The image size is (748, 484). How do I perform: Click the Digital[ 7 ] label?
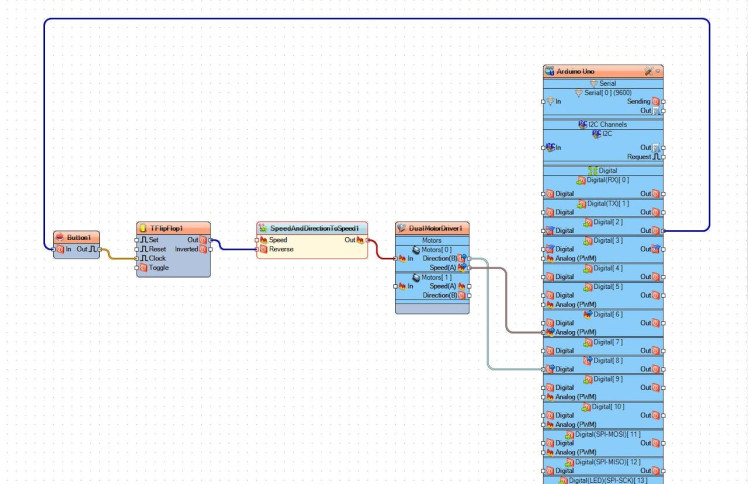click(608, 342)
